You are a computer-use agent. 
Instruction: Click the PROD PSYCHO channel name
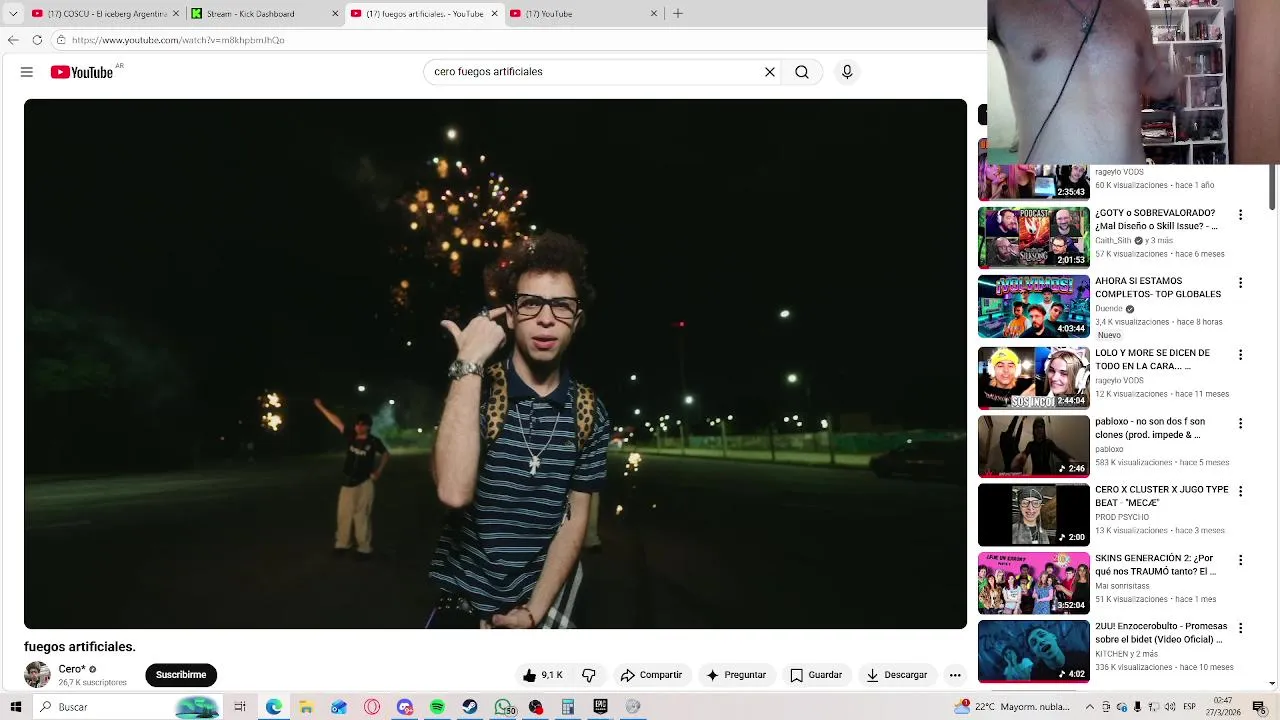click(x=1122, y=517)
